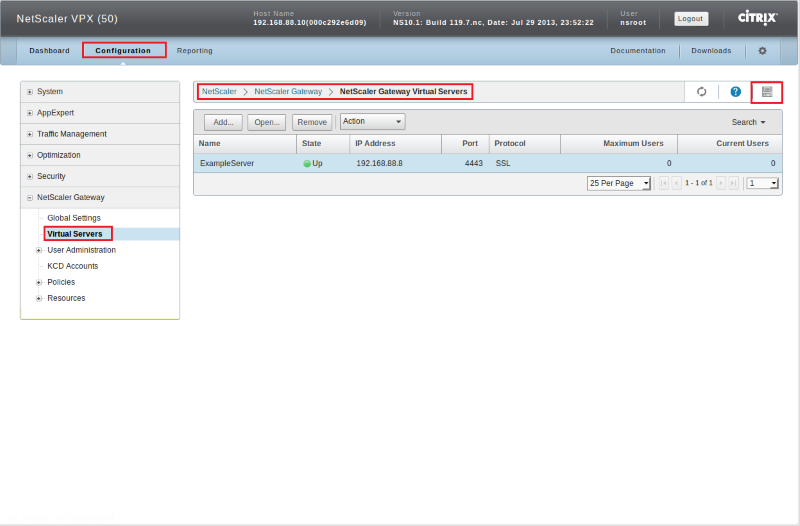
Task: Open the blue help question-mark icon
Action: click(x=735, y=92)
